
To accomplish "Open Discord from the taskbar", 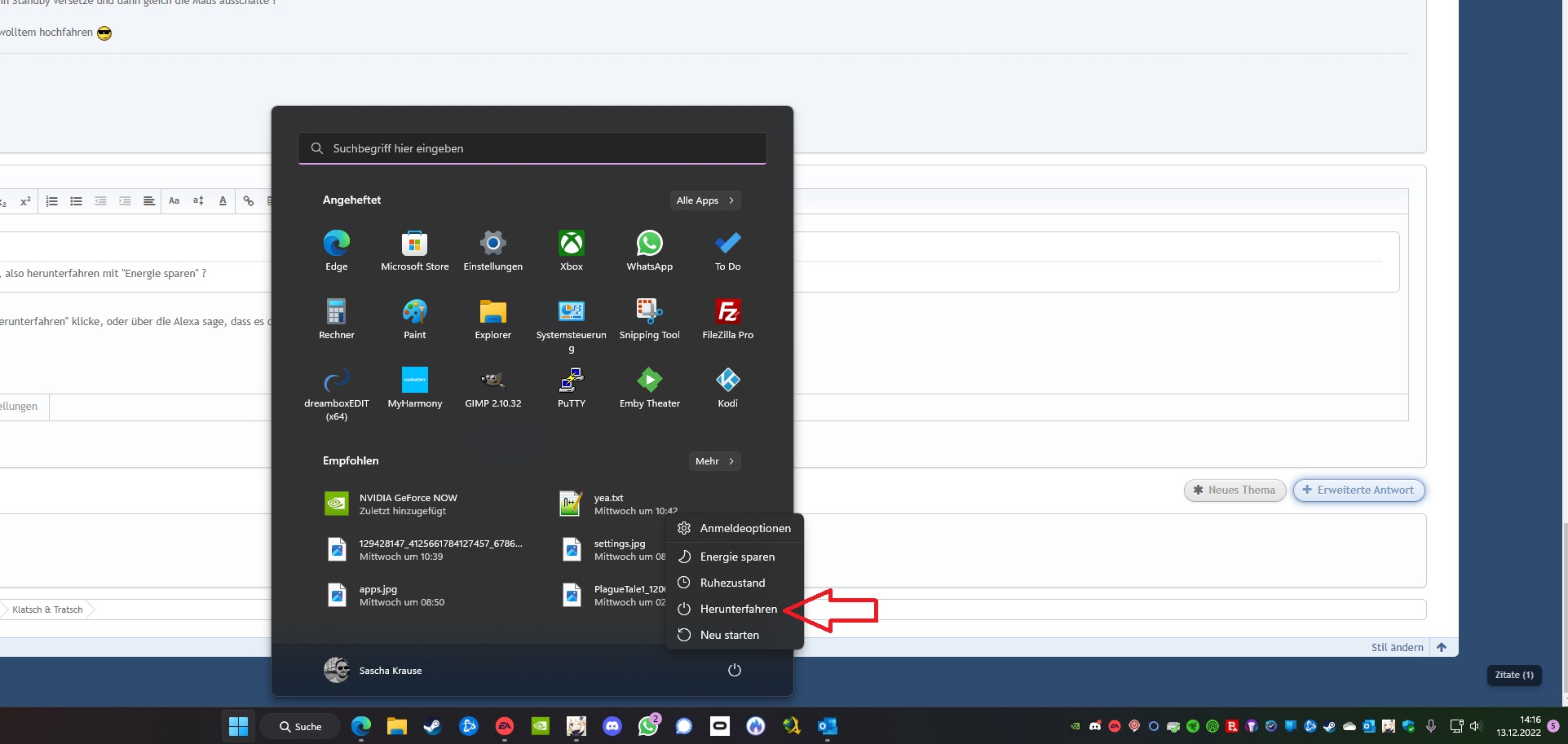I will [612, 726].
